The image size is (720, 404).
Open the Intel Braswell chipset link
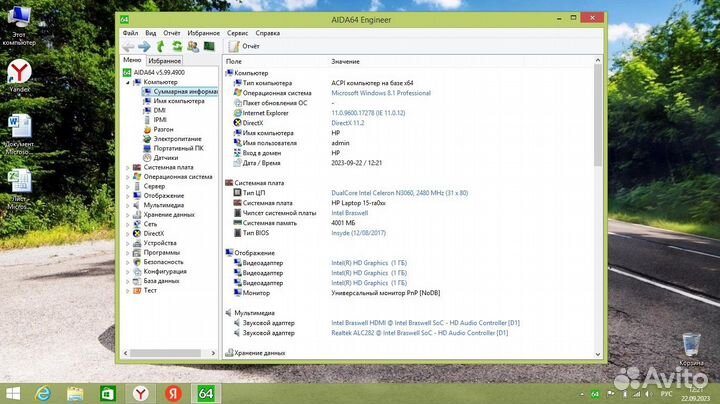pyautogui.click(x=349, y=213)
